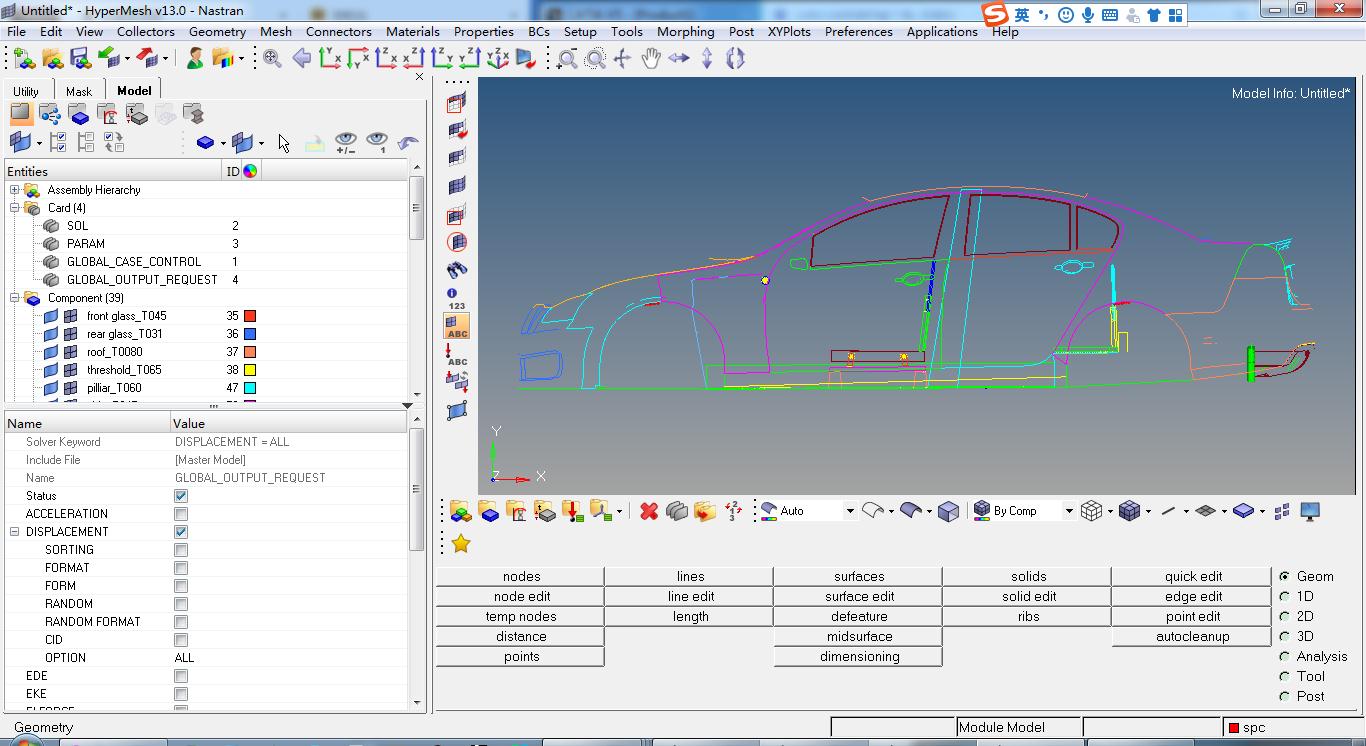This screenshot has width=1366, height=746.
Task: Select the Post radio button
Action: (1285, 696)
